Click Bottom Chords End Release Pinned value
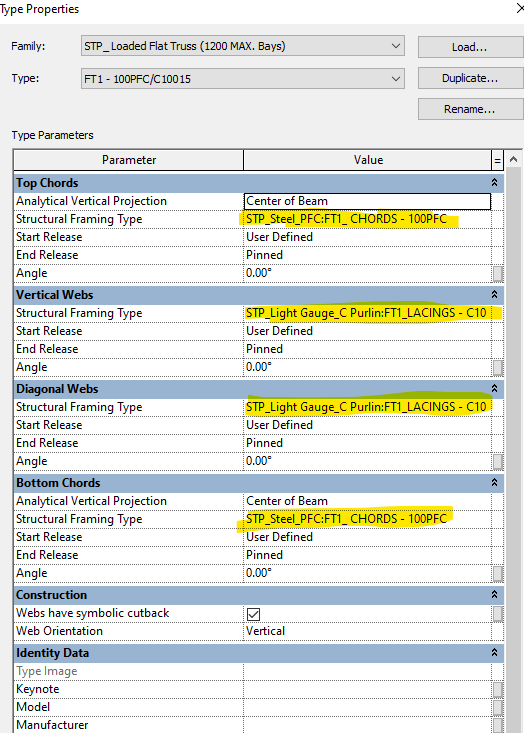524x733 pixels. click(x=367, y=555)
